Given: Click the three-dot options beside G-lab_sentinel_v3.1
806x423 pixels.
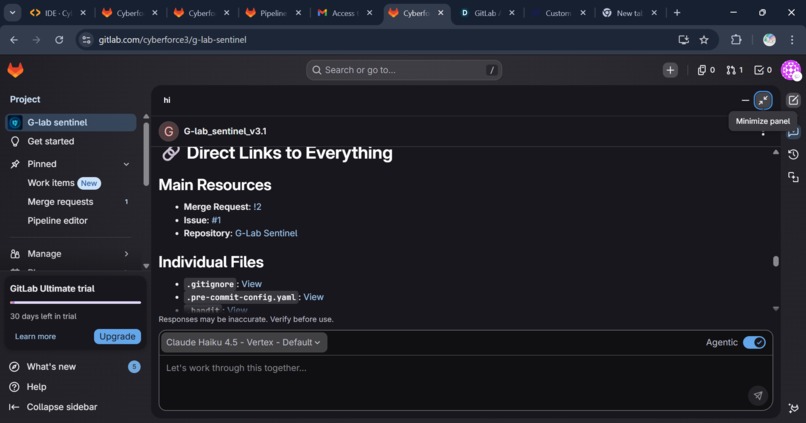Looking at the screenshot, I should pos(763,133).
